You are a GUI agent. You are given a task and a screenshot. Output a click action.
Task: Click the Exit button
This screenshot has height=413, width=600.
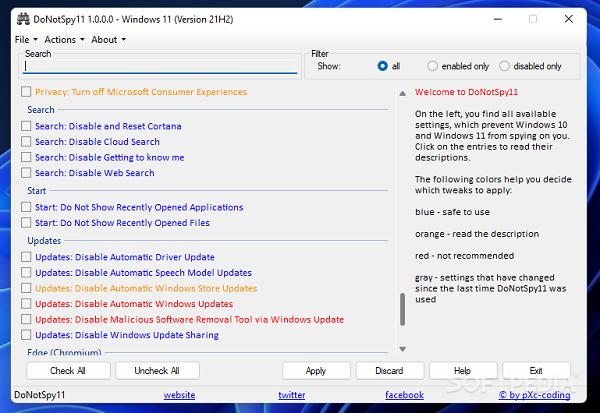coord(536,371)
